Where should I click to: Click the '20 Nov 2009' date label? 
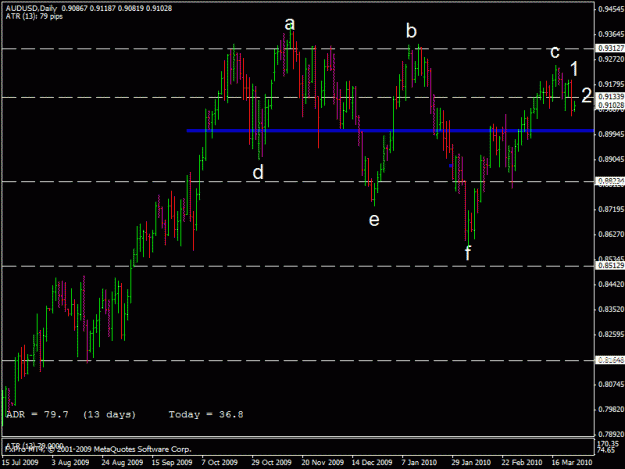click(x=322, y=463)
